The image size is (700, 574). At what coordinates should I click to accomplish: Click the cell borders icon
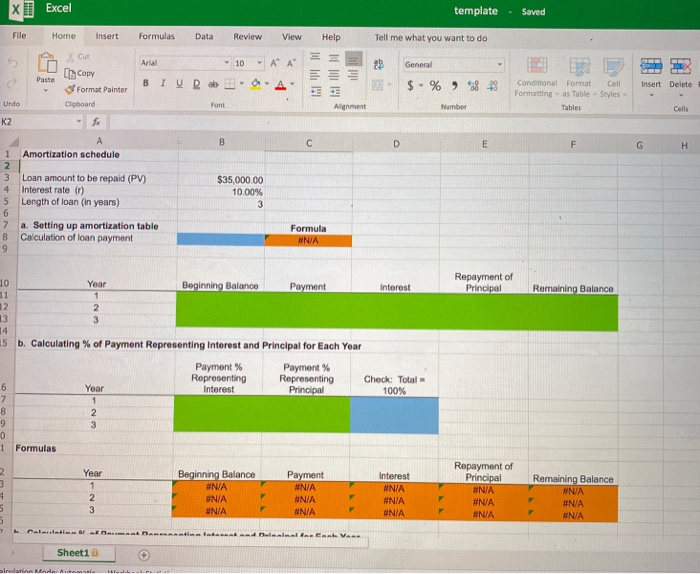coord(230,84)
